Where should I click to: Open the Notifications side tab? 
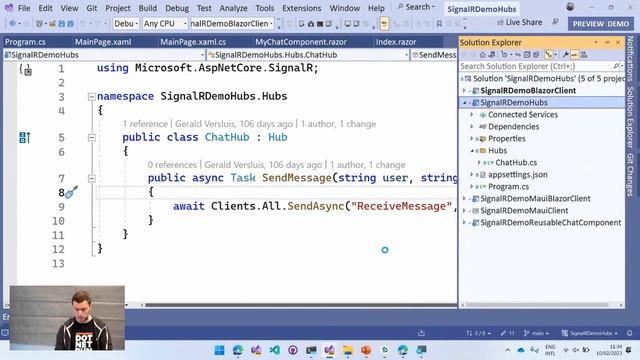(630, 58)
